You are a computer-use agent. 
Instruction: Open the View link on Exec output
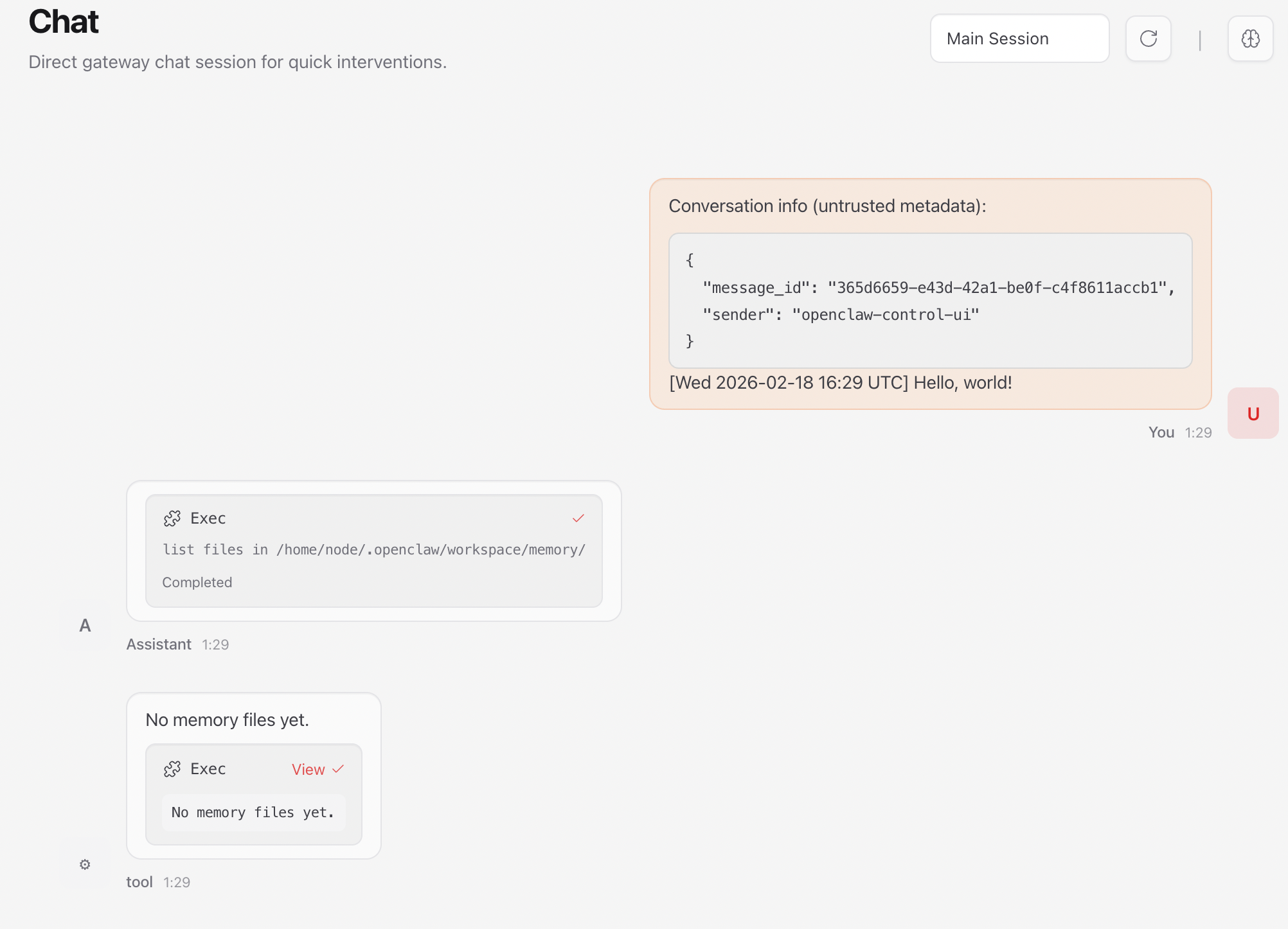point(308,769)
